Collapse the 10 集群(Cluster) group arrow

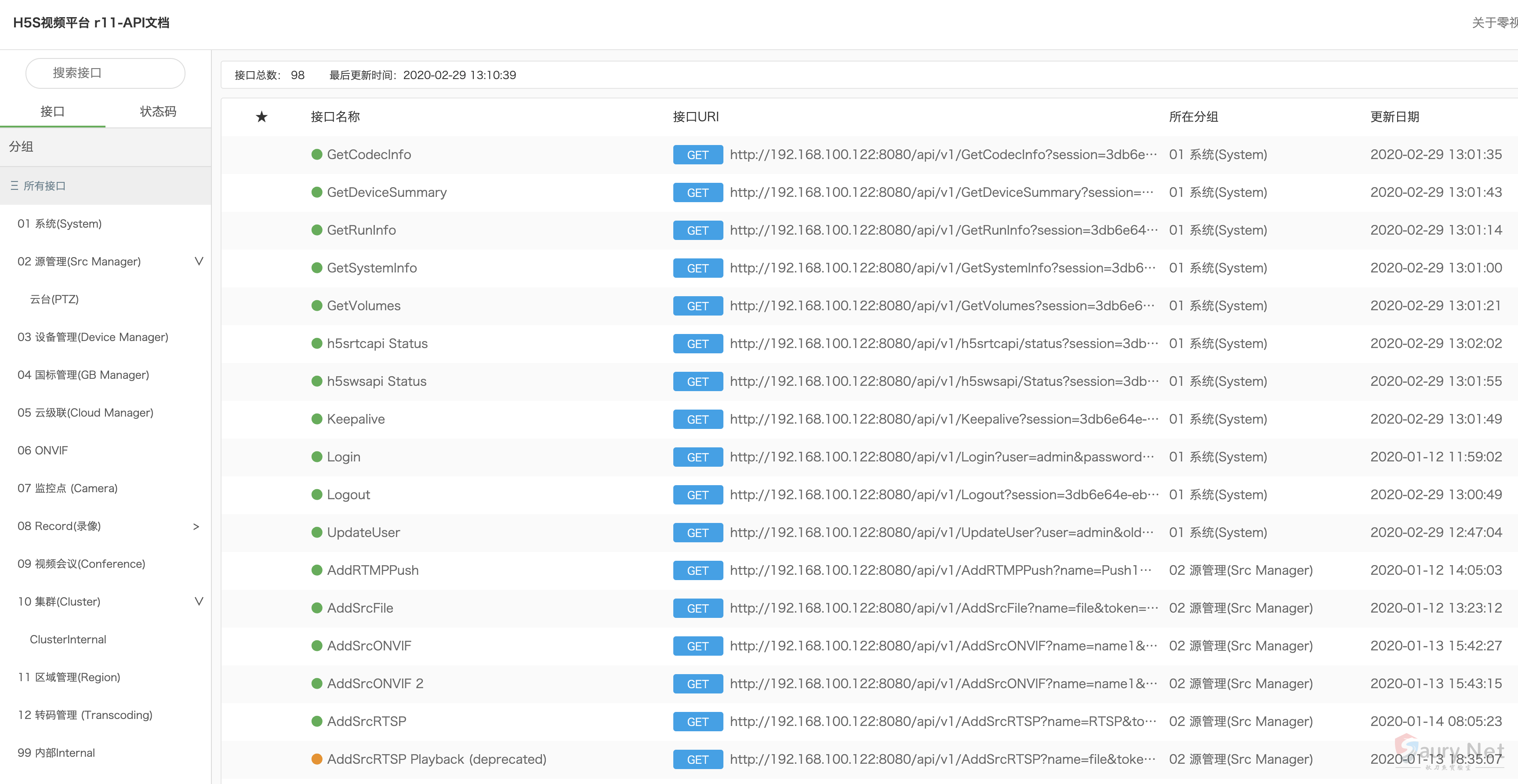pyautogui.click(x=199, y=601)
